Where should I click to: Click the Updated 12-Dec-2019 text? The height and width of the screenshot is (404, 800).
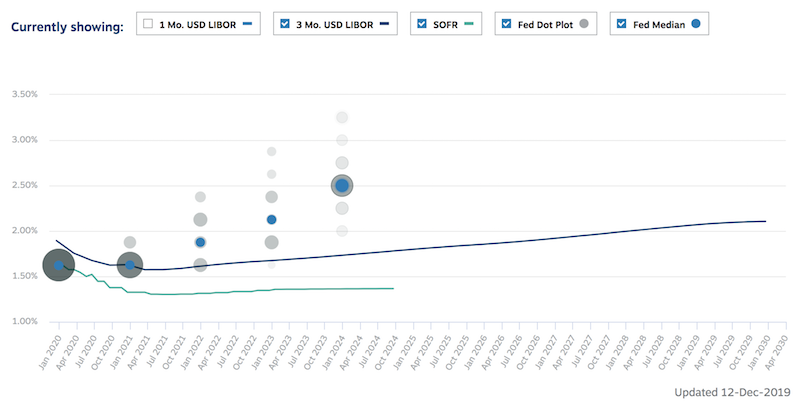[732, 392]
